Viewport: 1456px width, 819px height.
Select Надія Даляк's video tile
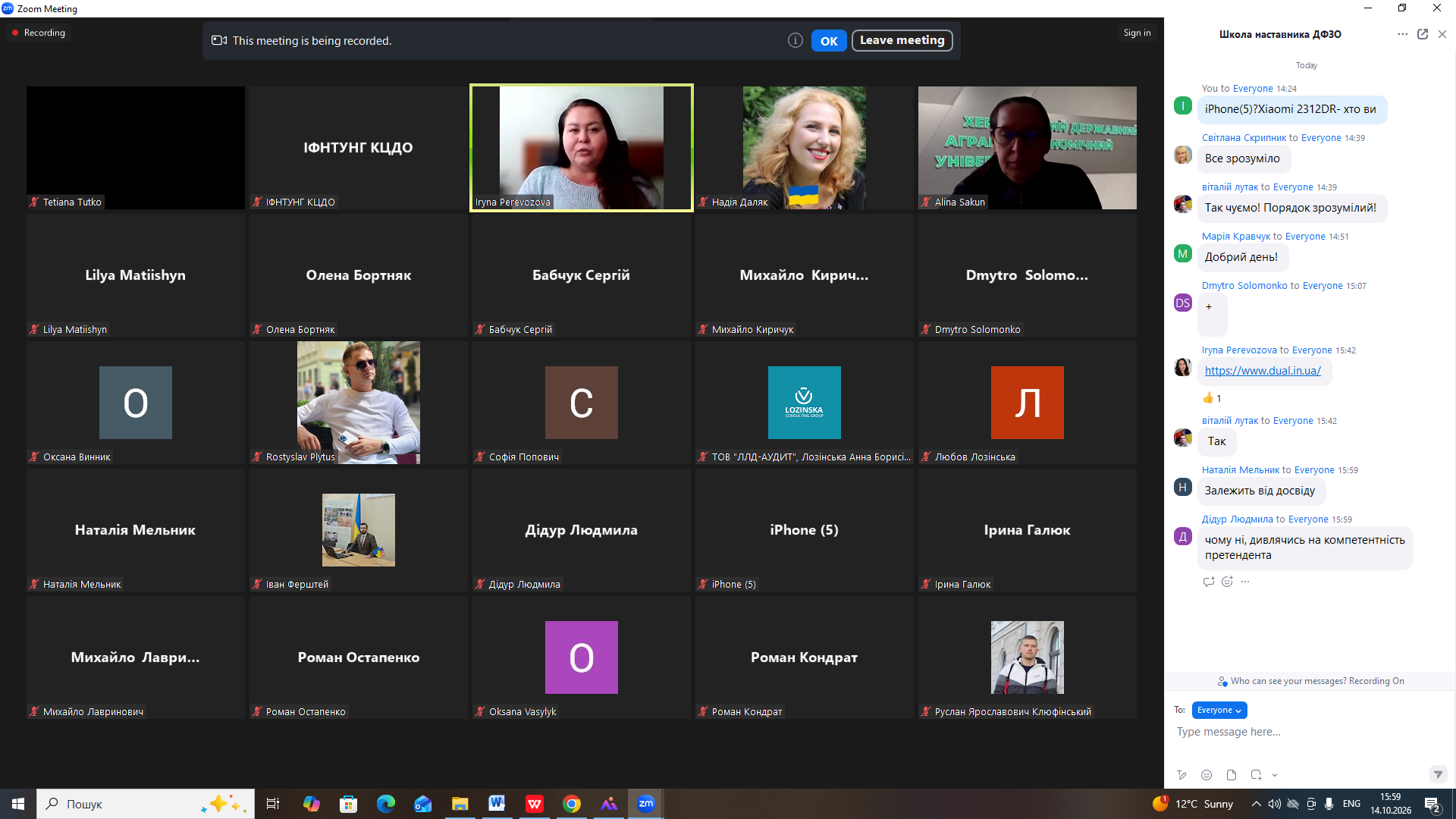pos(805,148)
